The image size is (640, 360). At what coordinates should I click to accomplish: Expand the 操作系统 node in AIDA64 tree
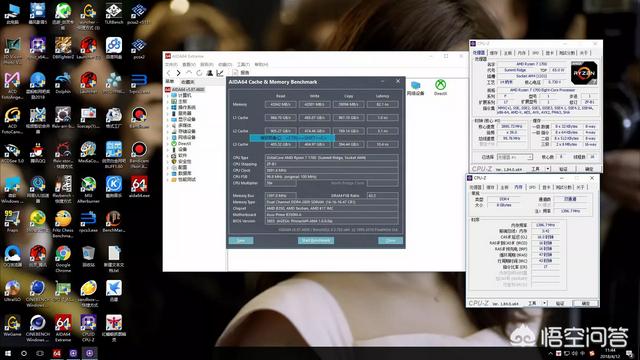point(167,107)
